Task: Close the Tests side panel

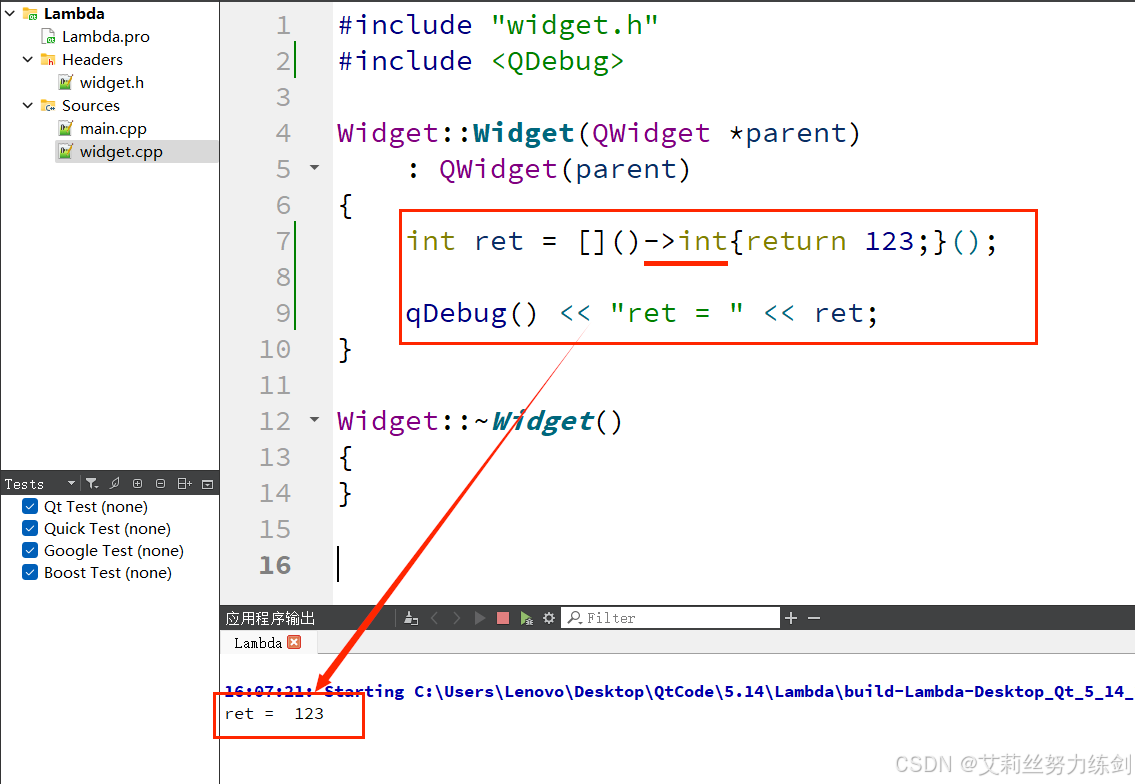Action: tap(208, 484)
